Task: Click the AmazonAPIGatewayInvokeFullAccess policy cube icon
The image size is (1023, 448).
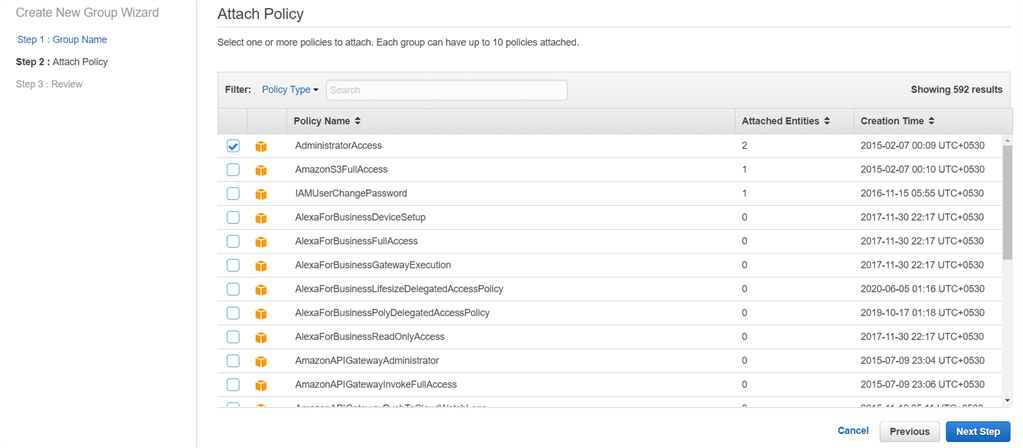Action: pos(261,385)
